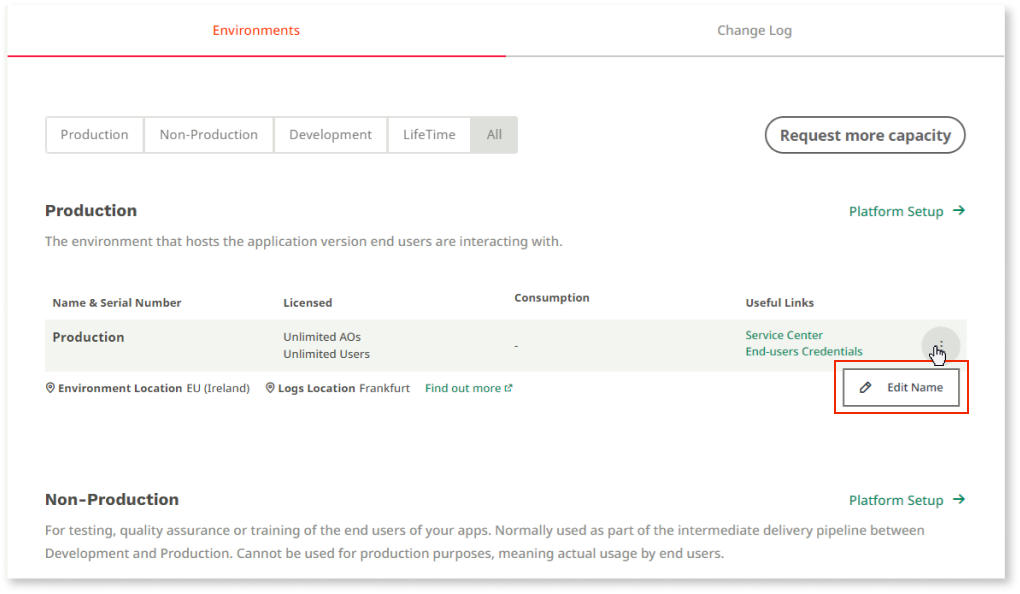Click the Request more capacity button
Screen dimensions: 1020x594
tap(864, 134)
